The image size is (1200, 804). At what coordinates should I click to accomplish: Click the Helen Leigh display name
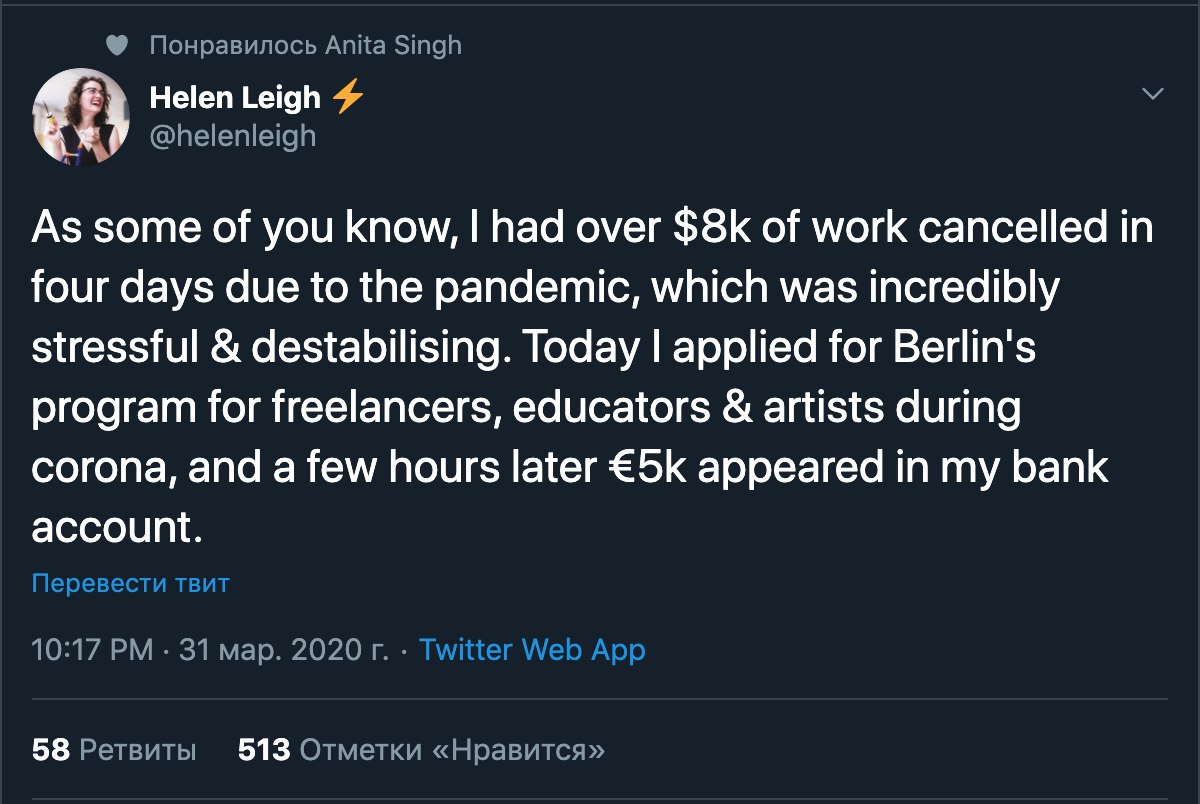point(235,98)
